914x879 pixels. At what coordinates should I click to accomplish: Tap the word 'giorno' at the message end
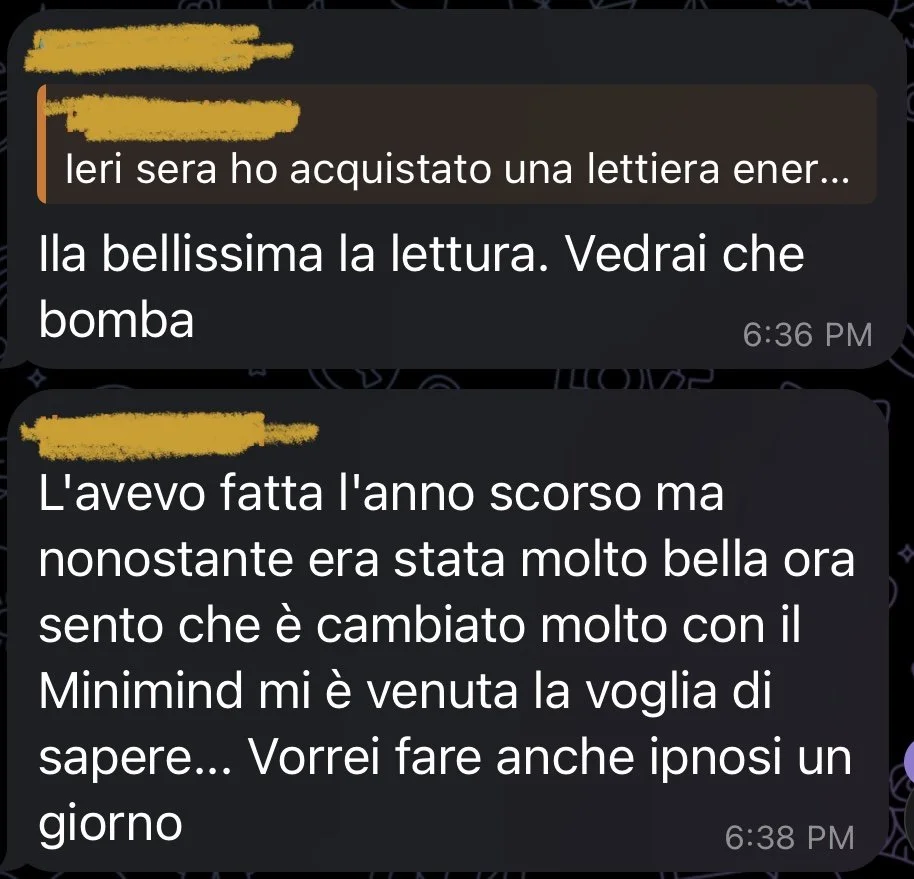[x=111, y=824]
